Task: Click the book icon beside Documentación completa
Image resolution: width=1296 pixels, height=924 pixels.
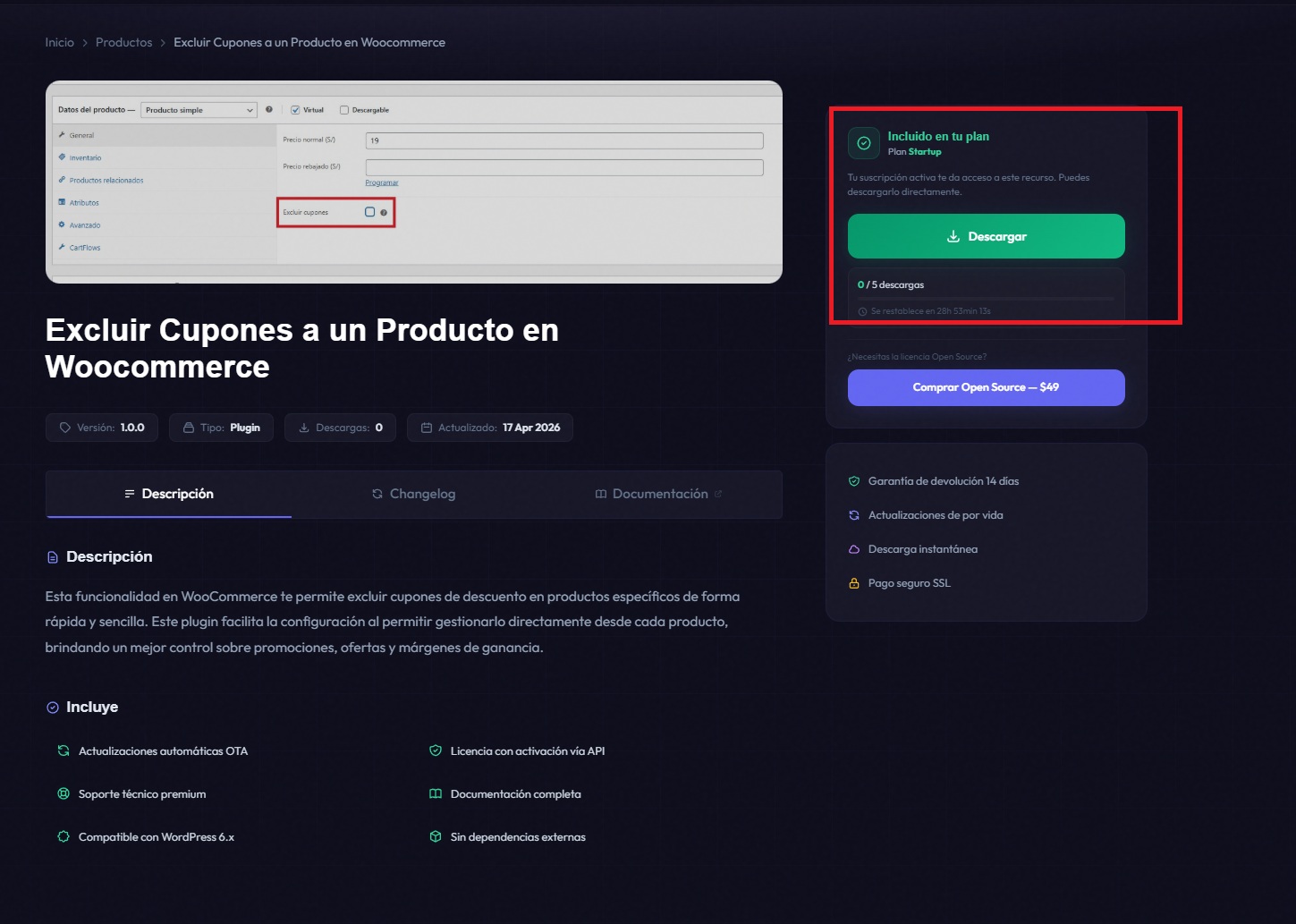Action: [436, 793]
